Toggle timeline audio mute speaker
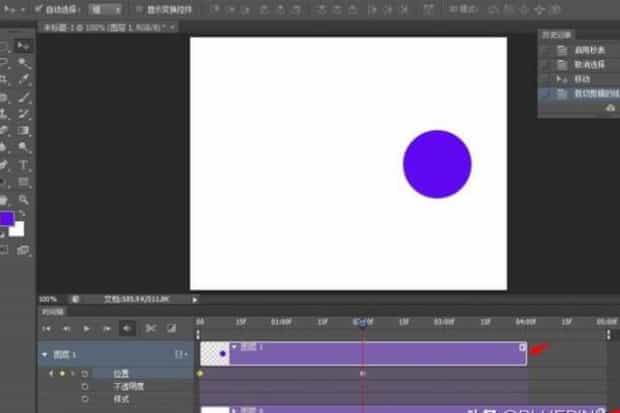 127,328
